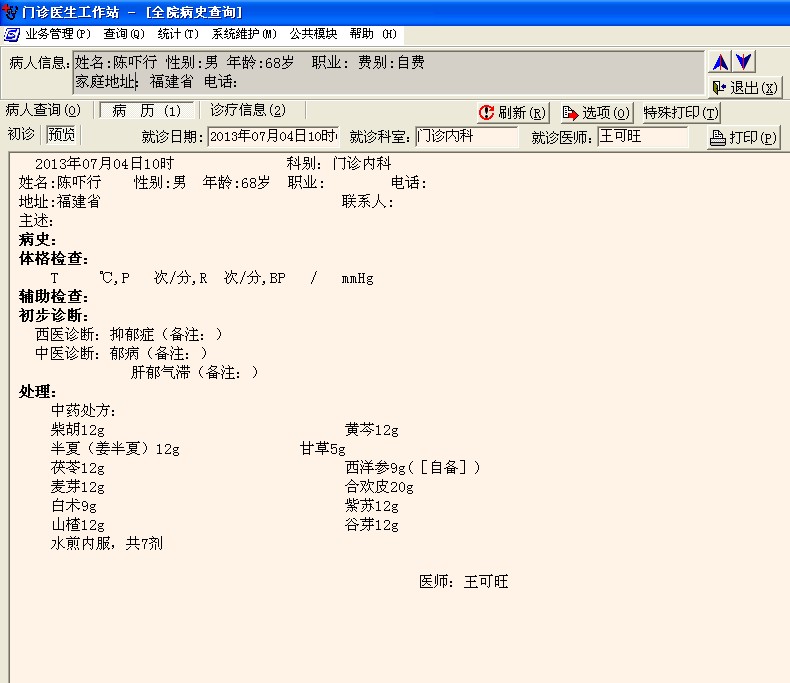The image size is (790, 683).
Task: Click the 西医诊断: 抑郁症 line
Action: click(x=128, y=334)
